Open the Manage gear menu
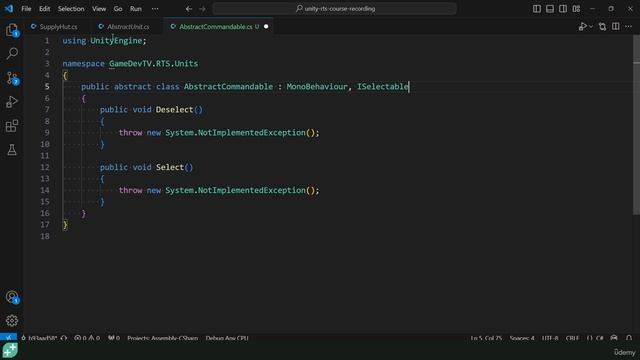 tap(12, 320)
